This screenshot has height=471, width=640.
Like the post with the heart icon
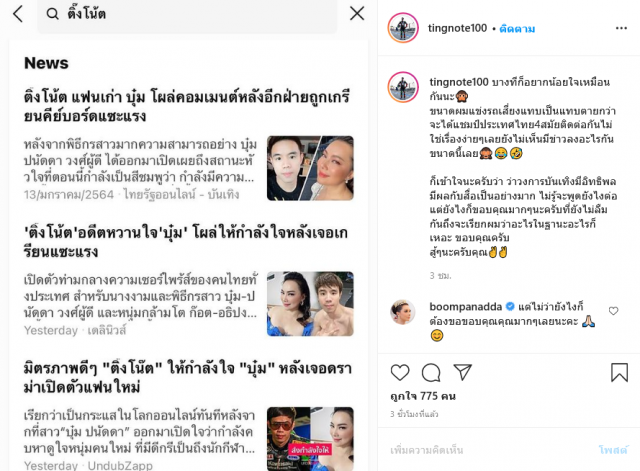[x=400, y=372]
